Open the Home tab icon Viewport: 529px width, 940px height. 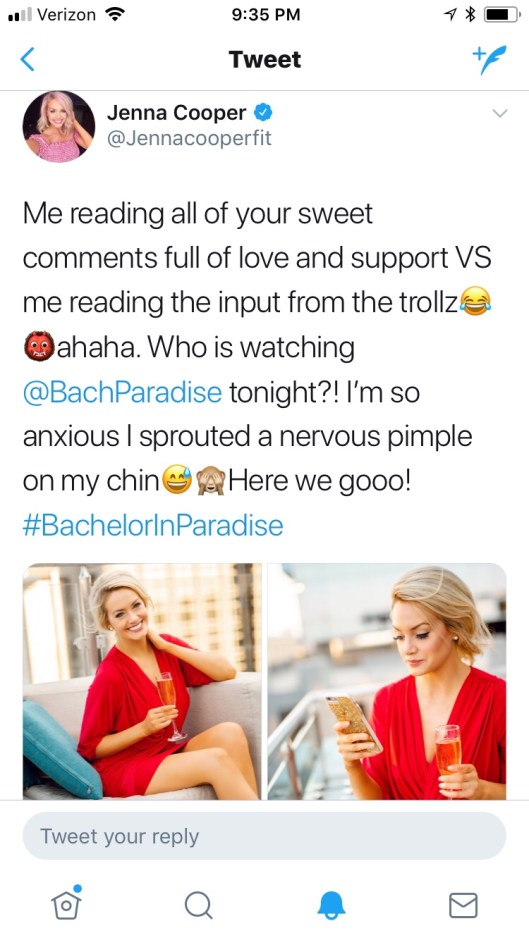click(66, 902)
